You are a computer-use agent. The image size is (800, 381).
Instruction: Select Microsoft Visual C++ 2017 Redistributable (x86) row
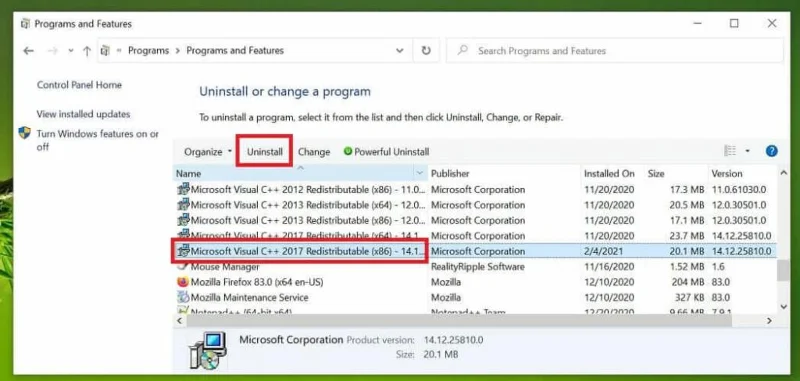474,251
